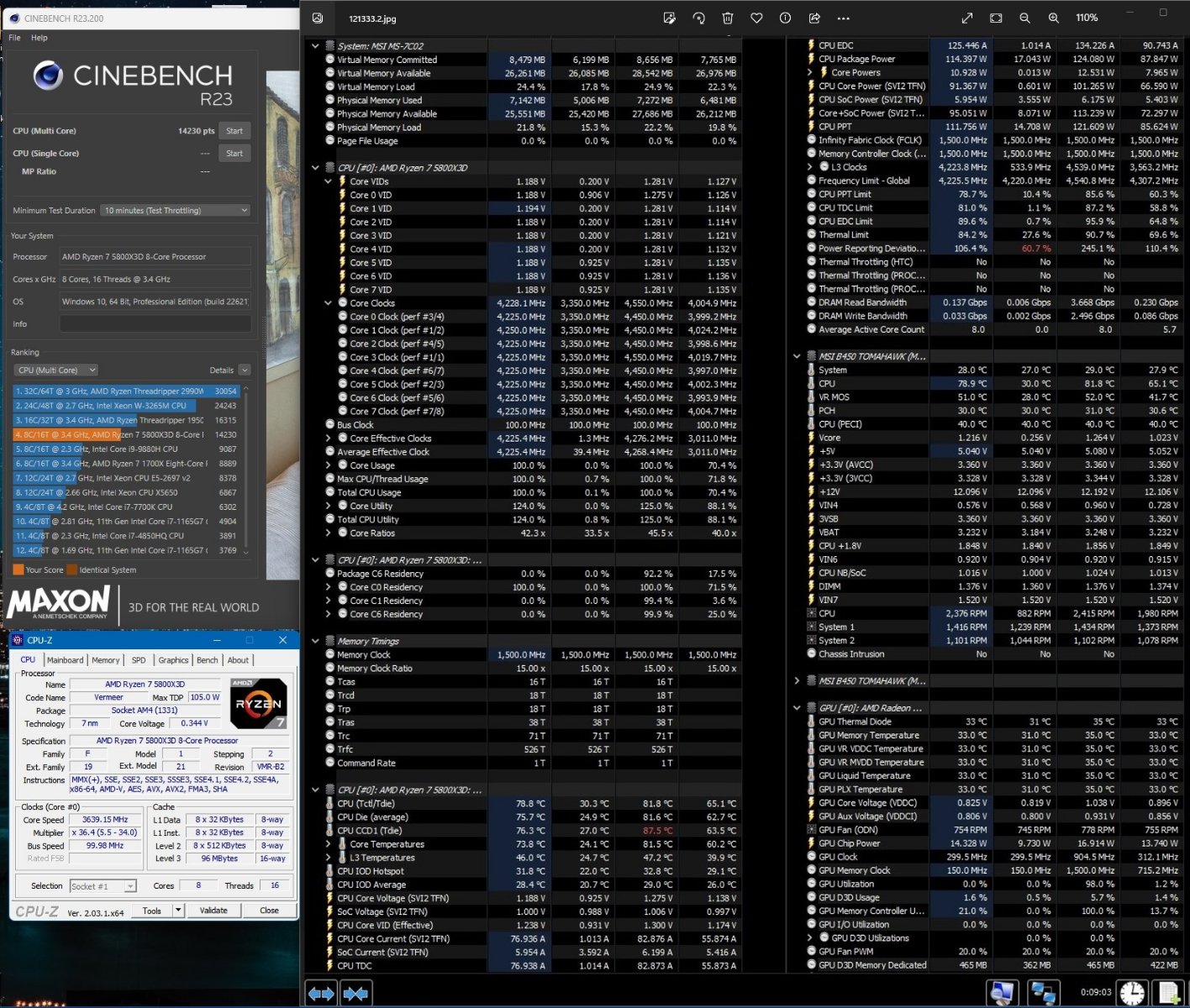Zoom out with the minus magnifier icon
Screen dimensions: 1190x1008
click(1024, 18)
